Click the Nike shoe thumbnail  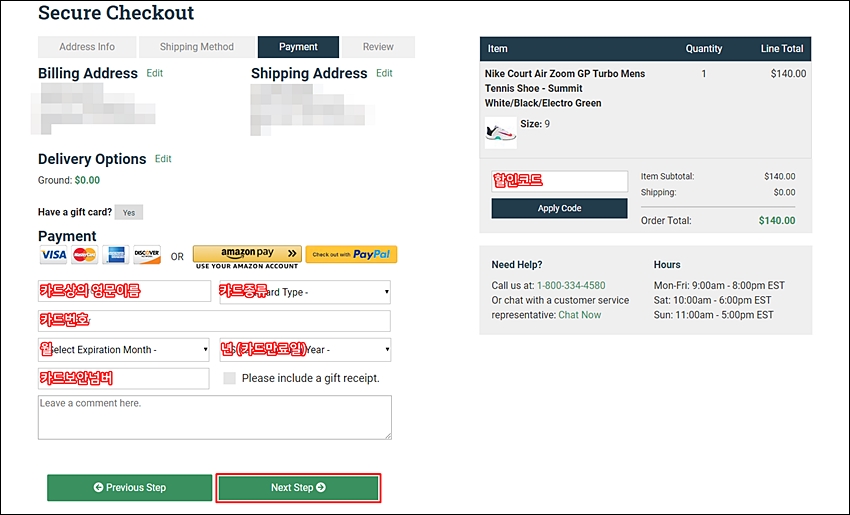(500, 133)
